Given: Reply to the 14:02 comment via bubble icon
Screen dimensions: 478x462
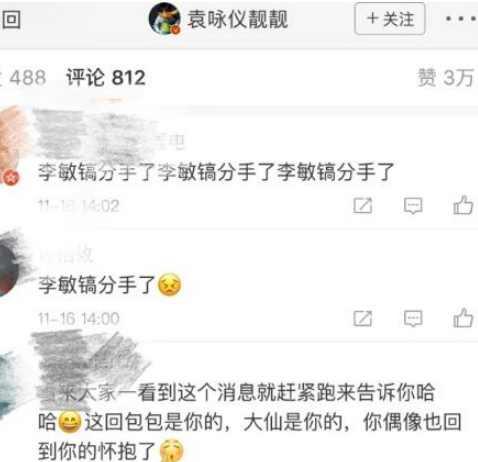Looking at the screenshot, I should tap(413, 205).
